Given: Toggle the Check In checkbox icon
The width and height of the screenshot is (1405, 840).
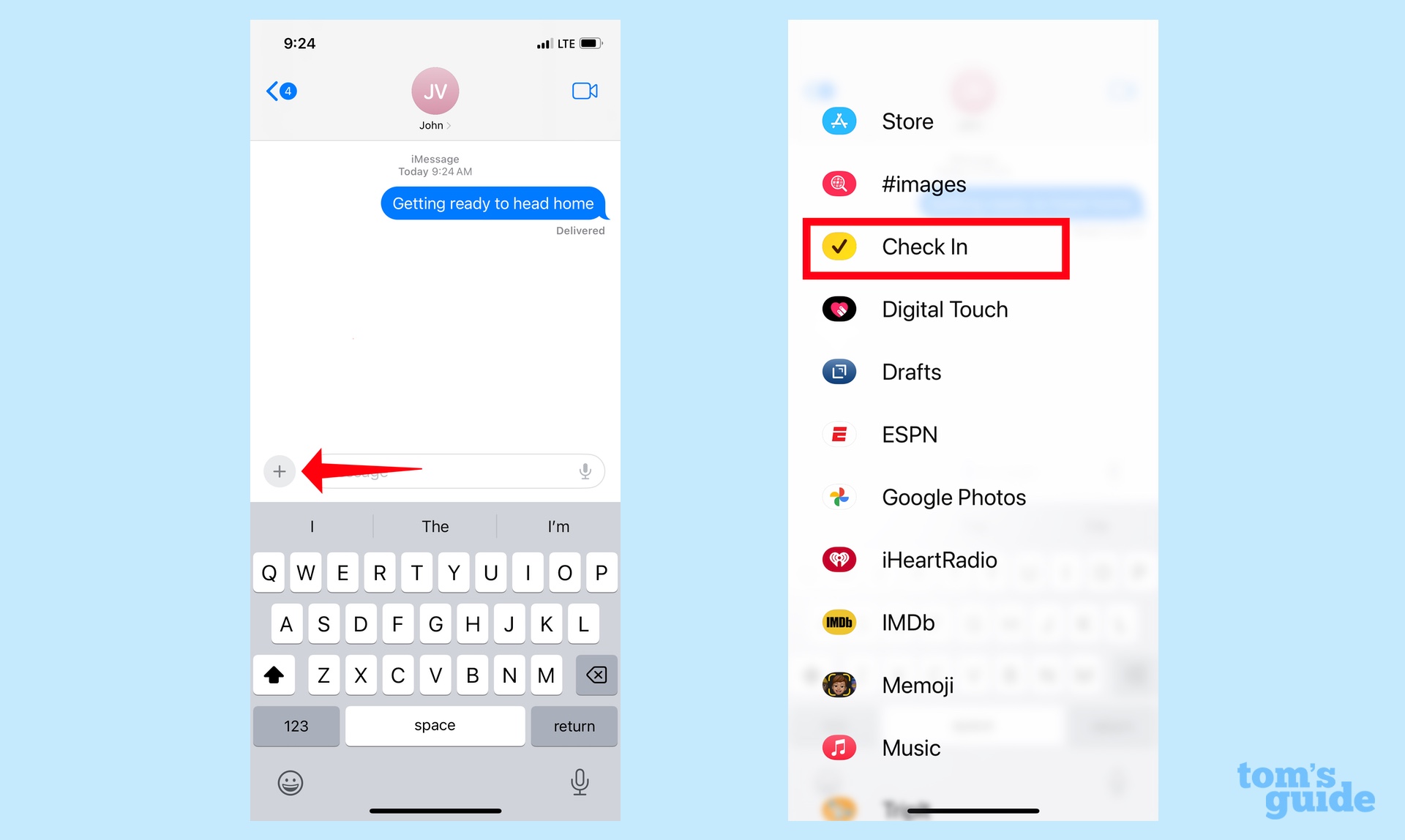Looking at the screenshot, I should pos(841,247).
